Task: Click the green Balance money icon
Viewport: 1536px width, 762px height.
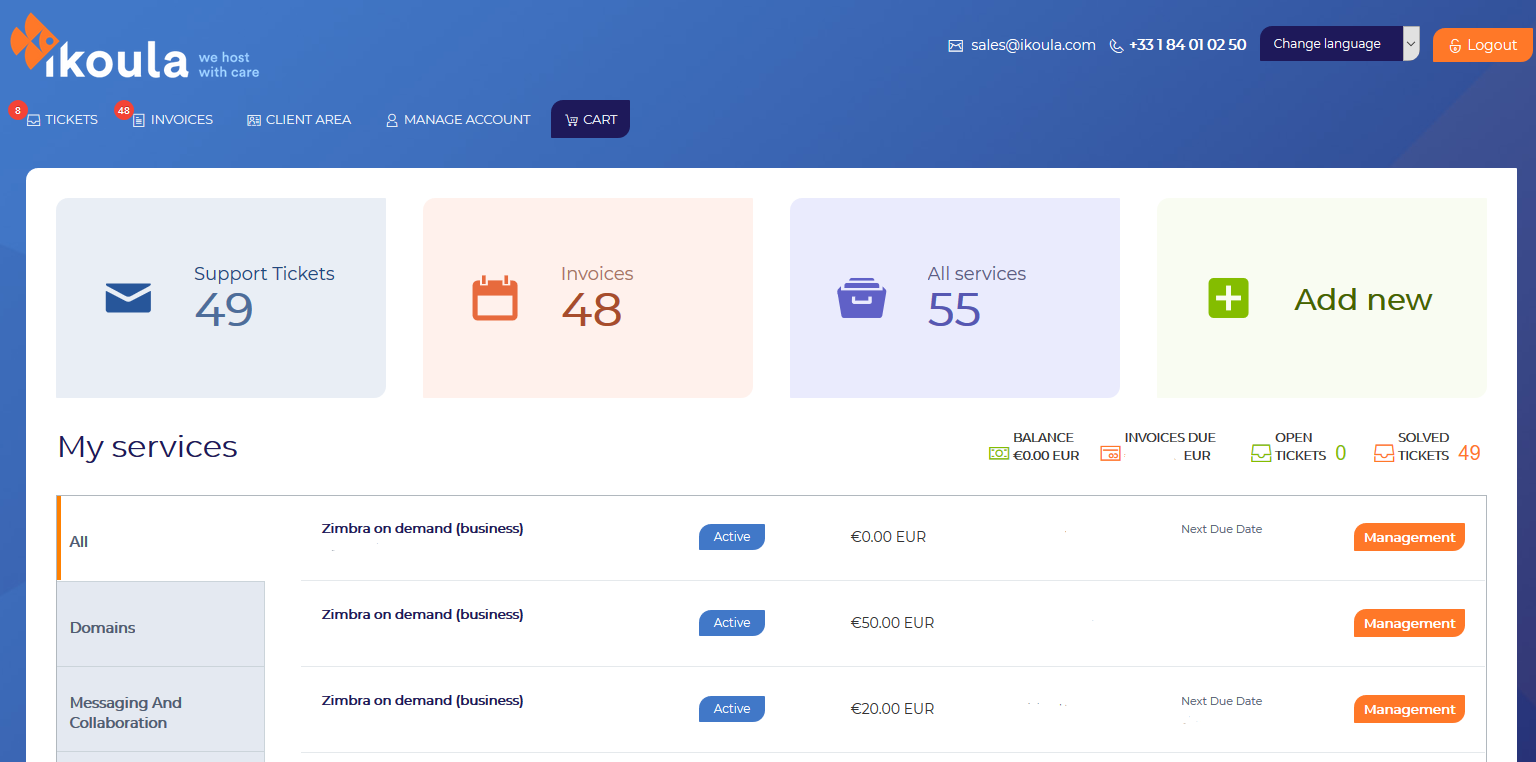Action: [999, 453]
